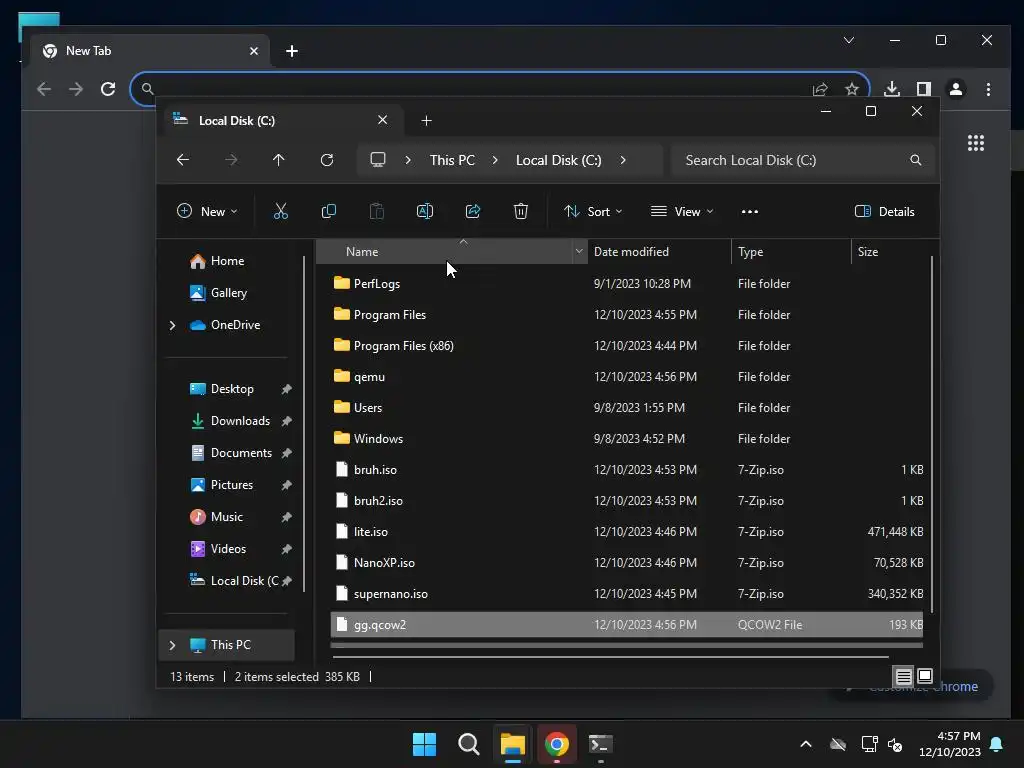Viewport: 1024px width, 768px height.
Task: Click Local Disk (C:) breadcrumb segment
Action: click(x=558, y=160)
